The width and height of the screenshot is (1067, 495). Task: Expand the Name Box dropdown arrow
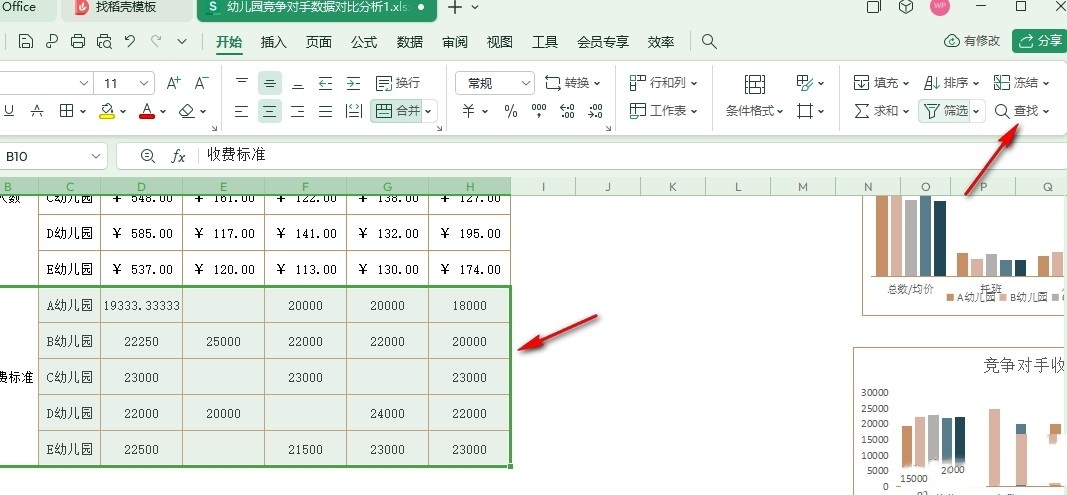(96, 156)
